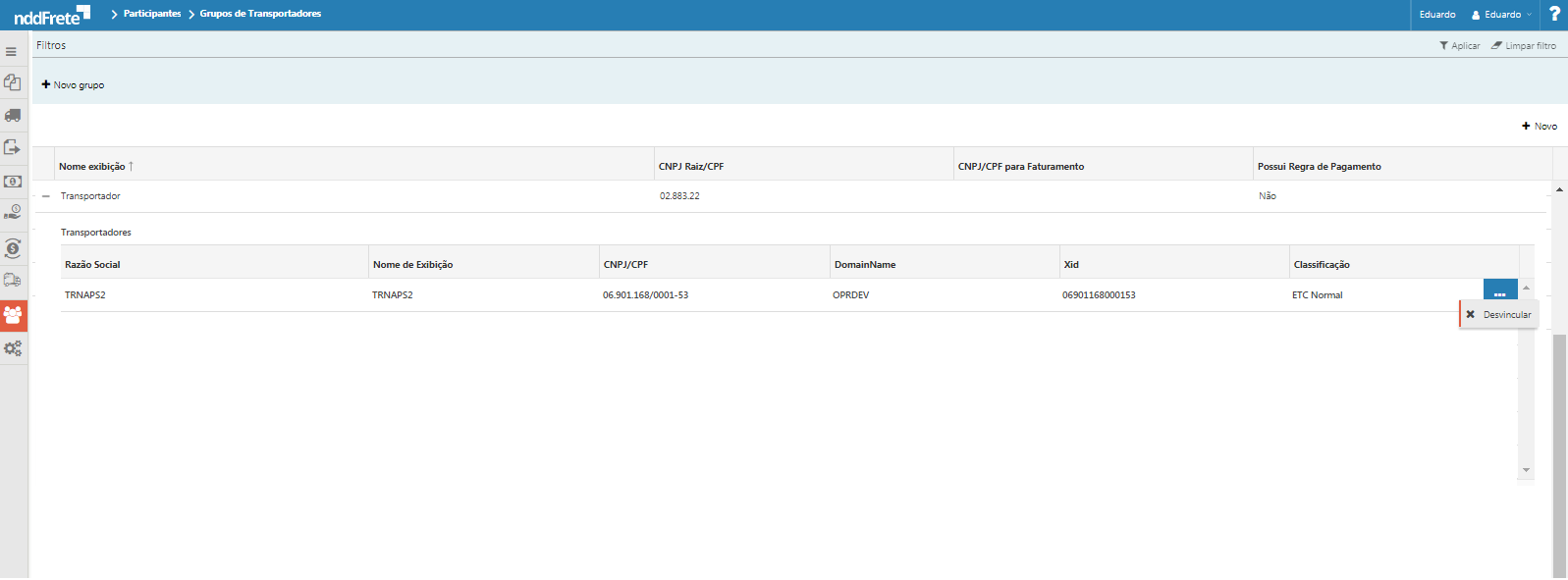The image size is (1568, 580).
Task: Click Aplicar filter button
Action: pos(1459,46)
